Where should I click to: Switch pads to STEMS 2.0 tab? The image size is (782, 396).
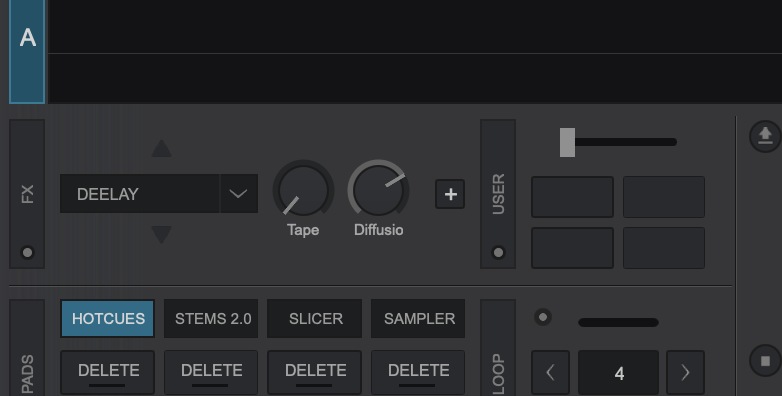click(x=211, y=319)
